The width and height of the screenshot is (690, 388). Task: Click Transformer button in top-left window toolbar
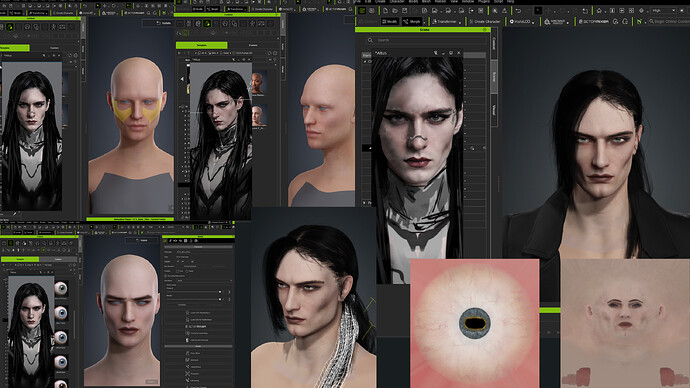[x=38, y=13]
